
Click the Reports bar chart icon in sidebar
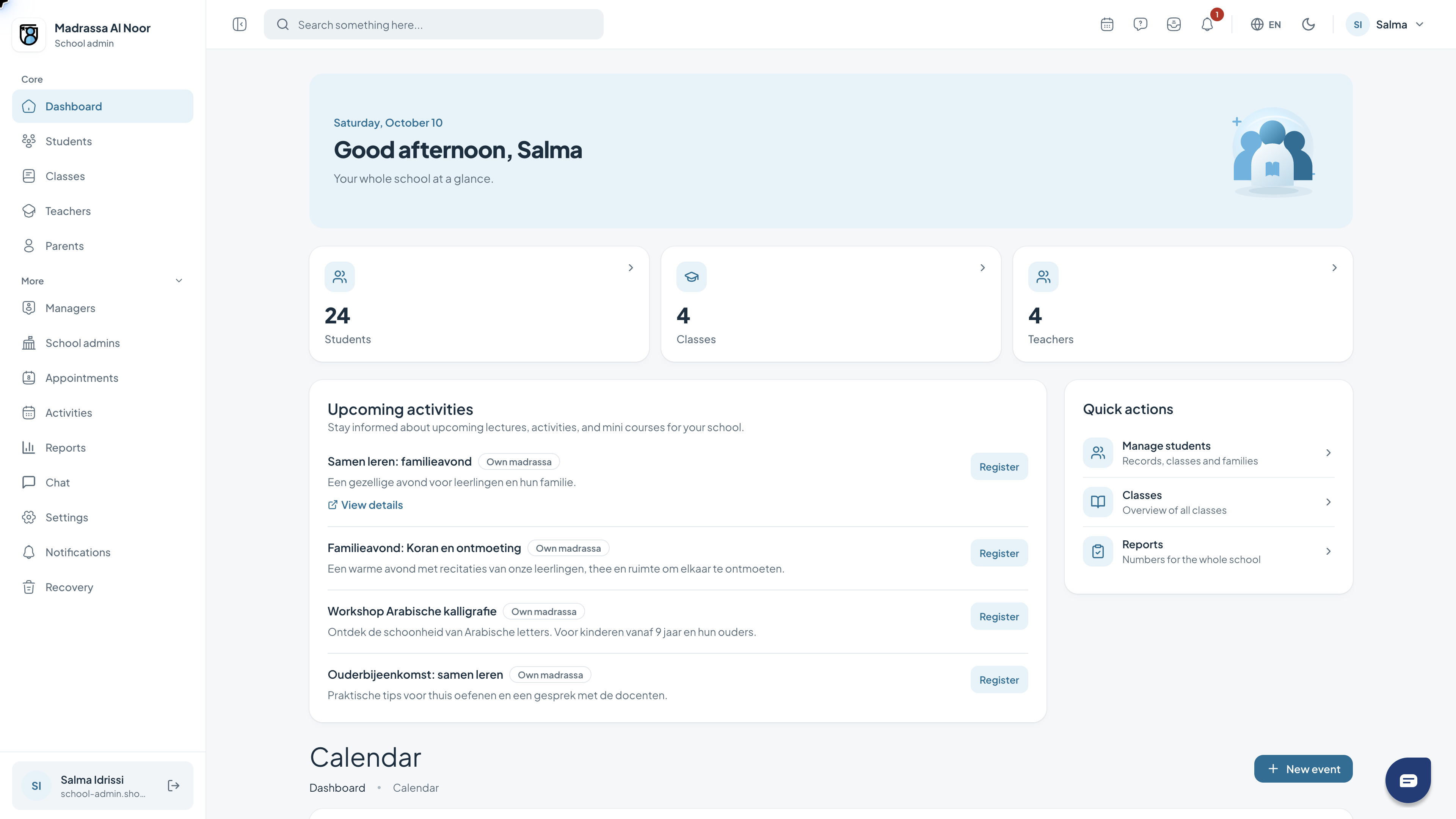tap(29, 448)
